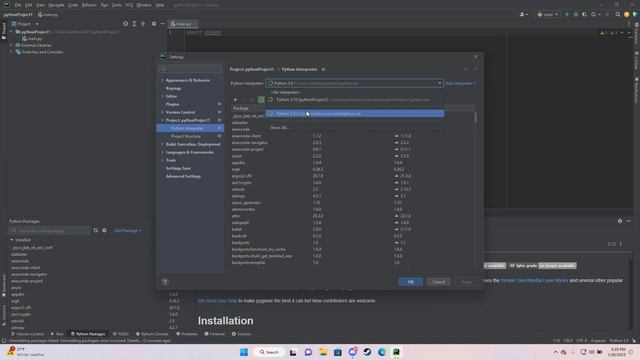The image size is (640, 360).
Task: Toggle the green conda package manager icon
Action: coord(261,100)
